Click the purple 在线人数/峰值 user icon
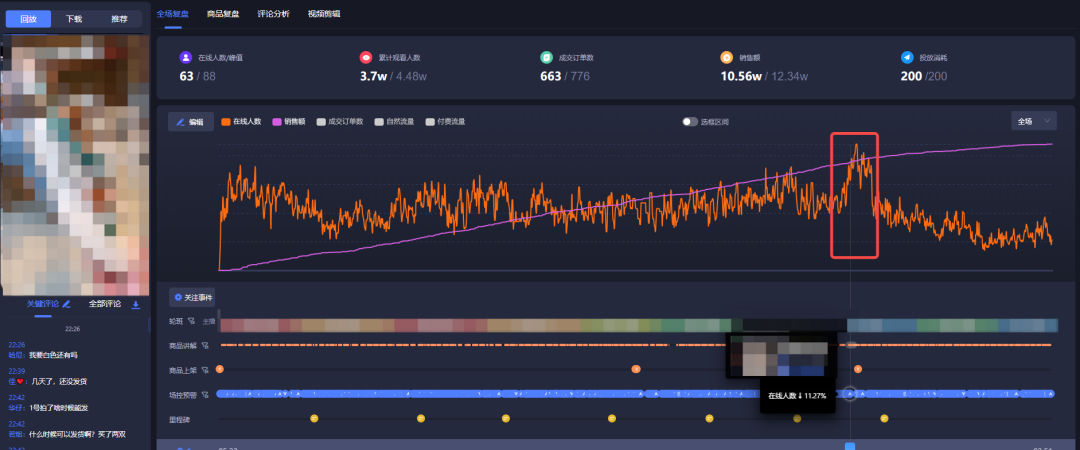Screen dimensions: 1080x450 (x=185, y=58)
